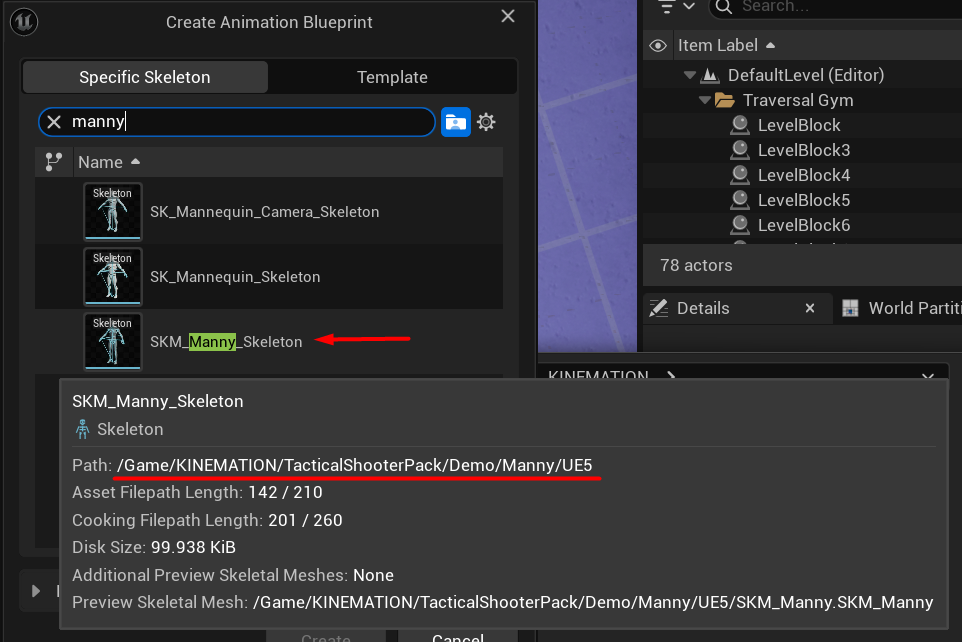The height and width of the screenshot is (642, 962).
Task: Select the LevelBlock3 actor
Action: click(804, 150)
